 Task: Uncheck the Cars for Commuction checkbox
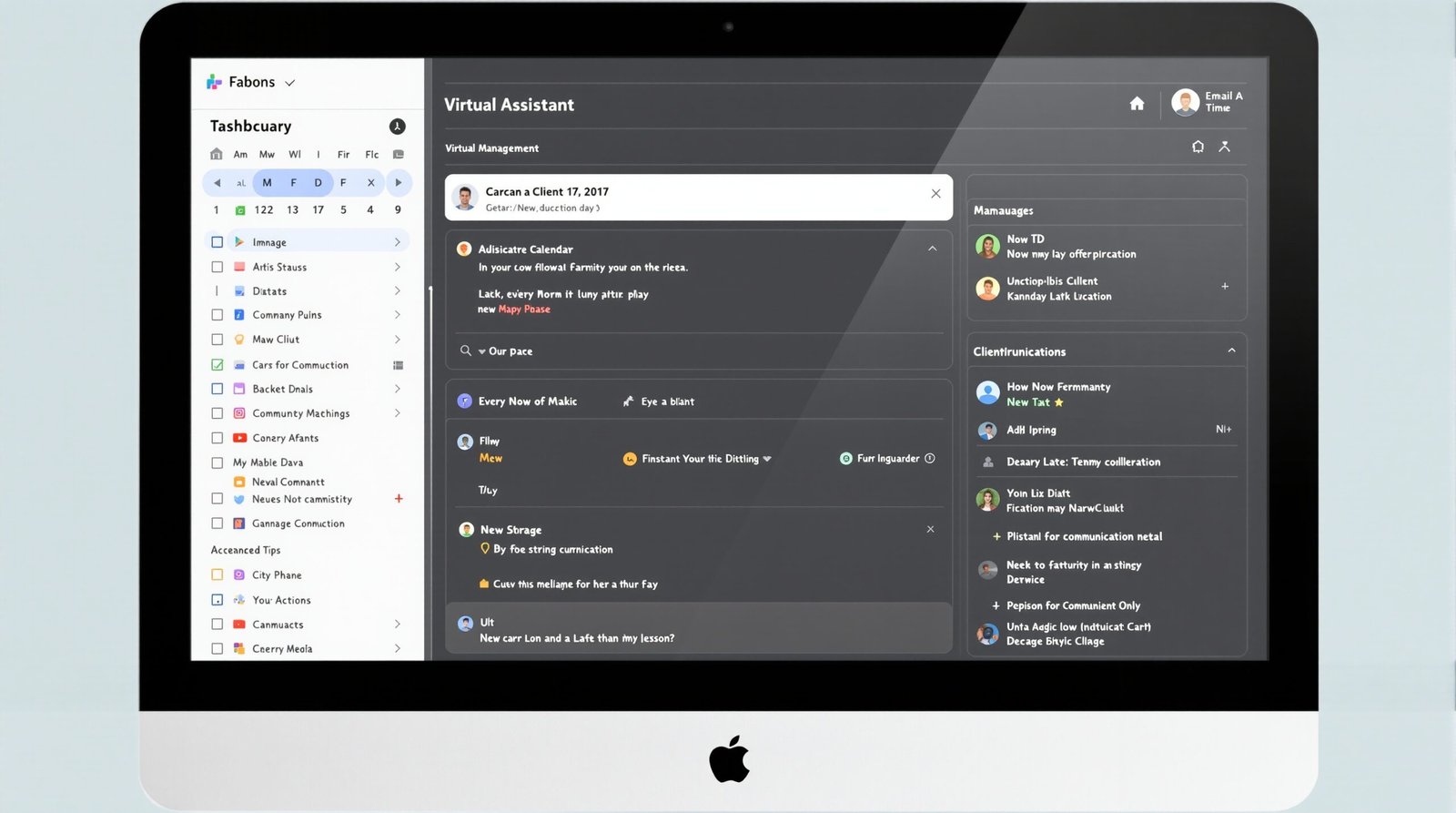[217, 365]
